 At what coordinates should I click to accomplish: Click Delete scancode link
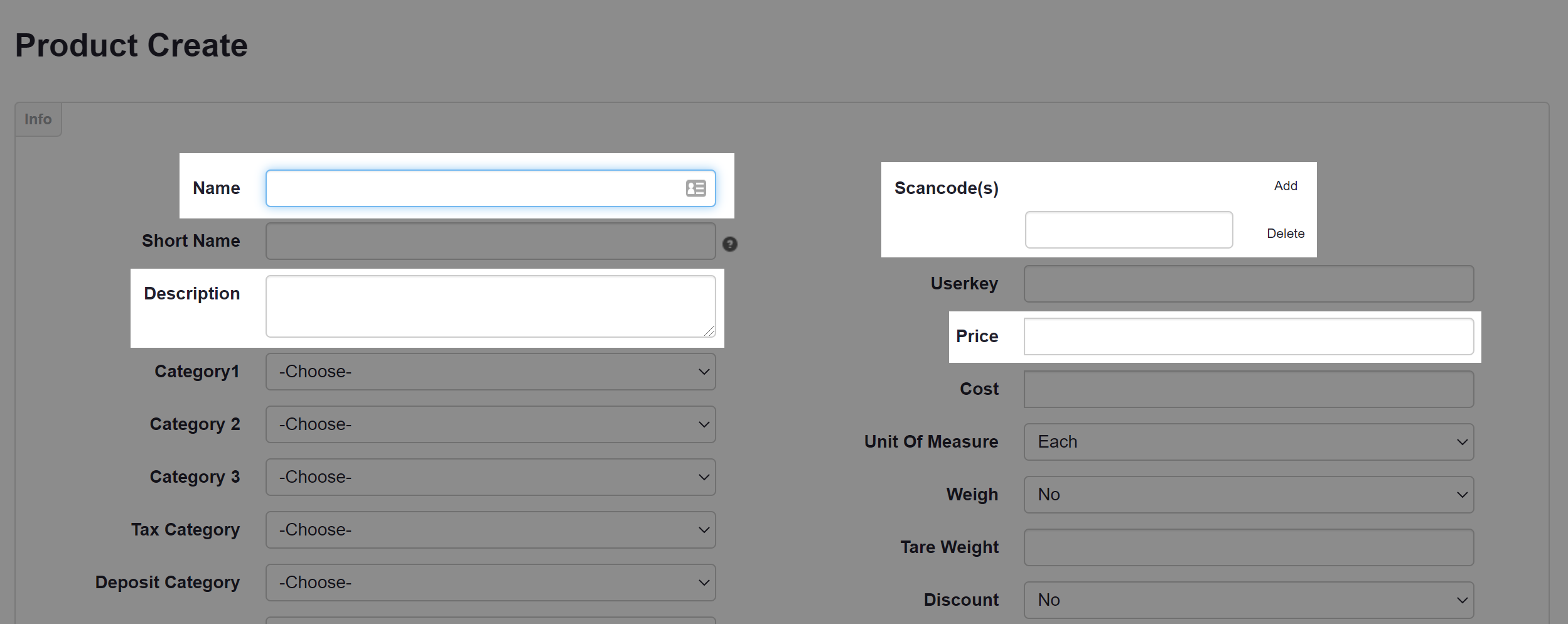(x=1285, y=234)
